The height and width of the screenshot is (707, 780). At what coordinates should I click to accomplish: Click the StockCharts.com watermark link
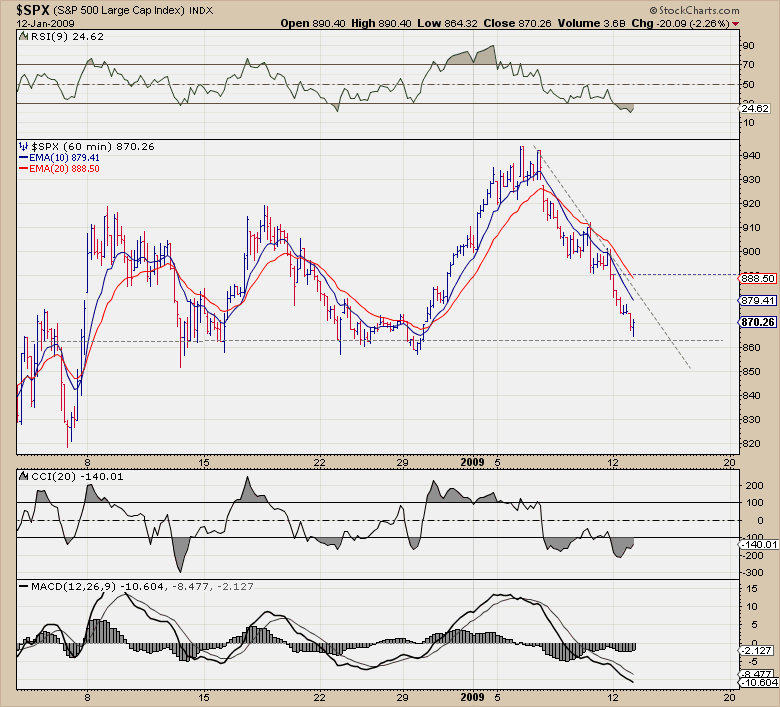pos(694,10)
